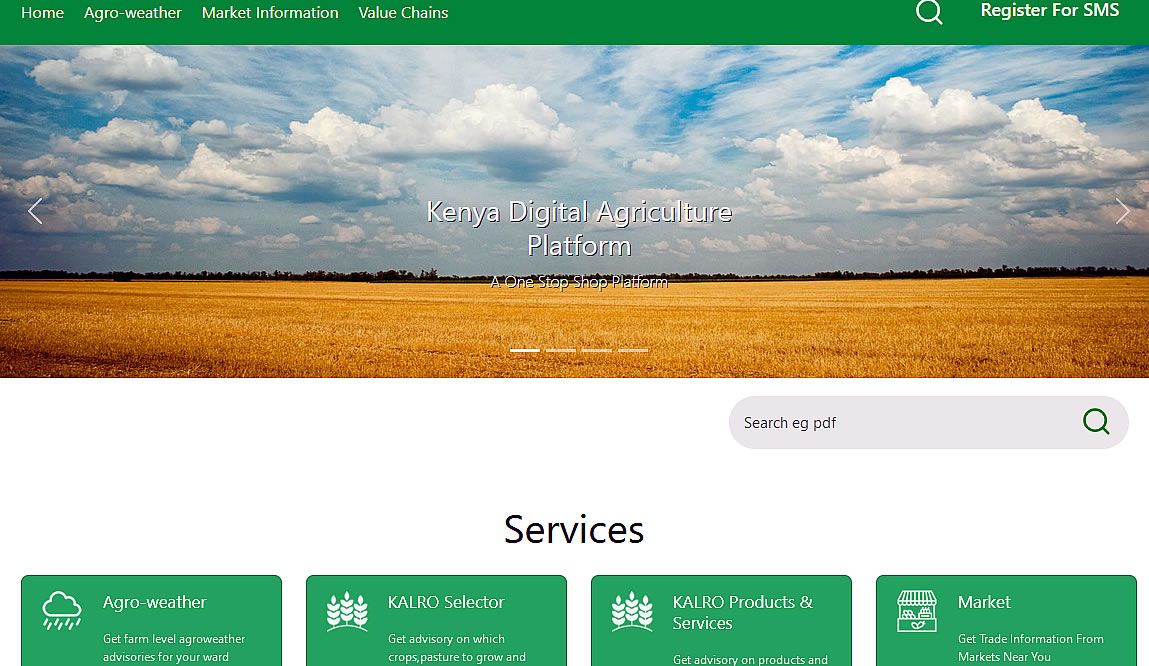Select the first carousel slide indicator
1149x666 pixels.
[525, 350]
